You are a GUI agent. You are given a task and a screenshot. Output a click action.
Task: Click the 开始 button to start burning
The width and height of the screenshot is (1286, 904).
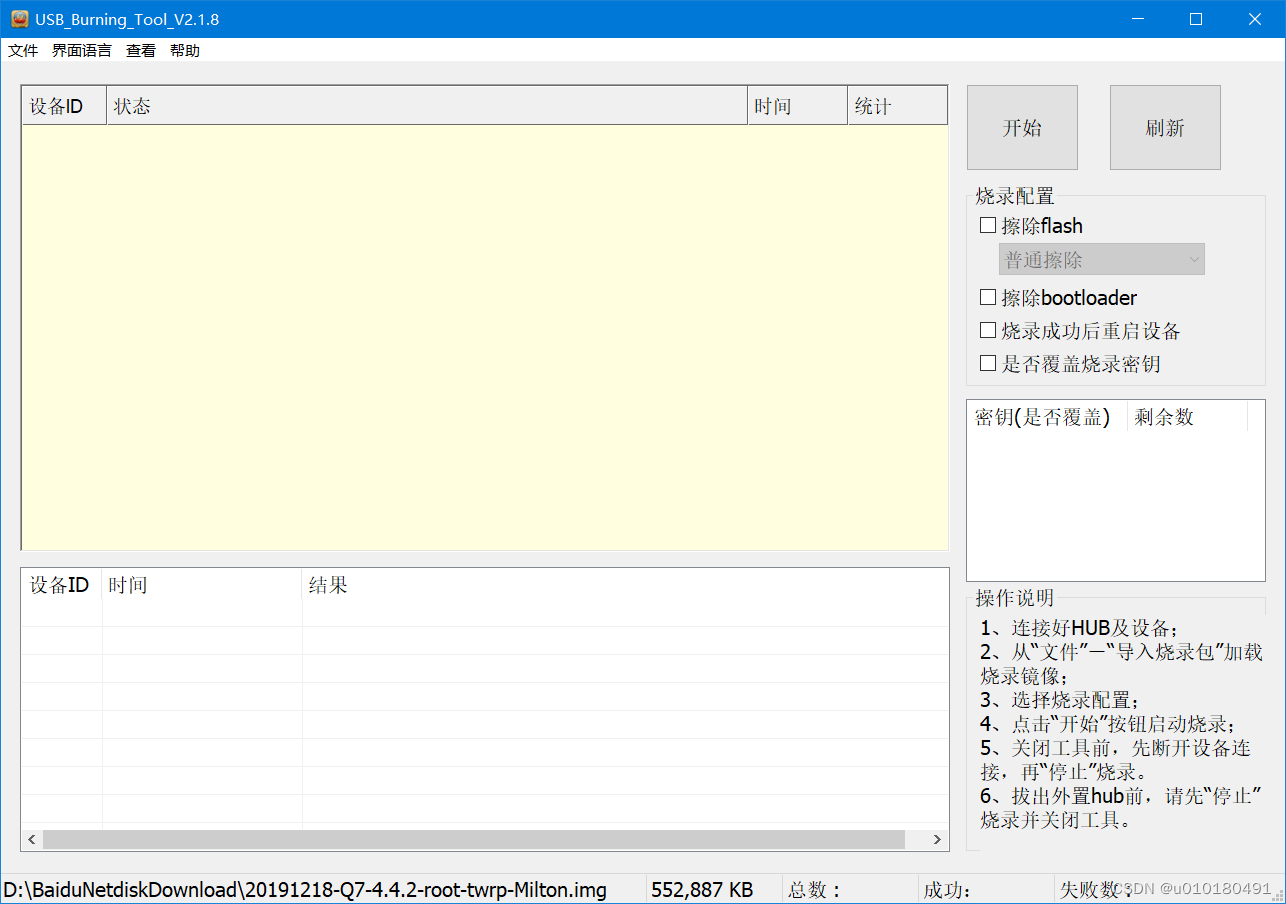tap(1022, 127)
